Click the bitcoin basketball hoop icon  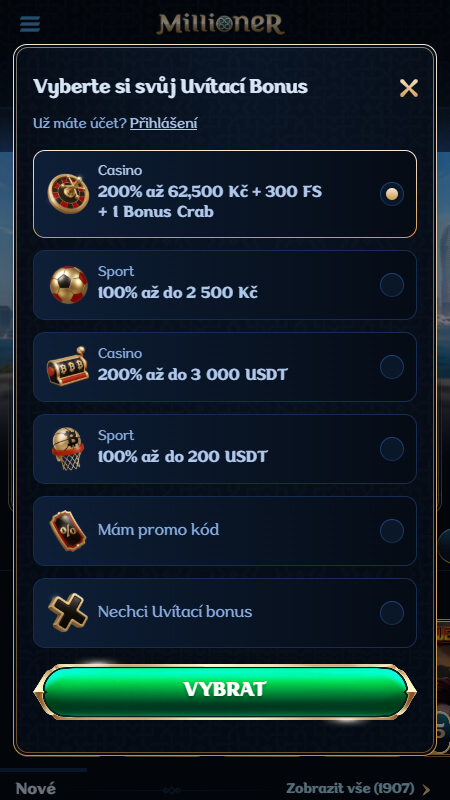[x=68, y=448]
